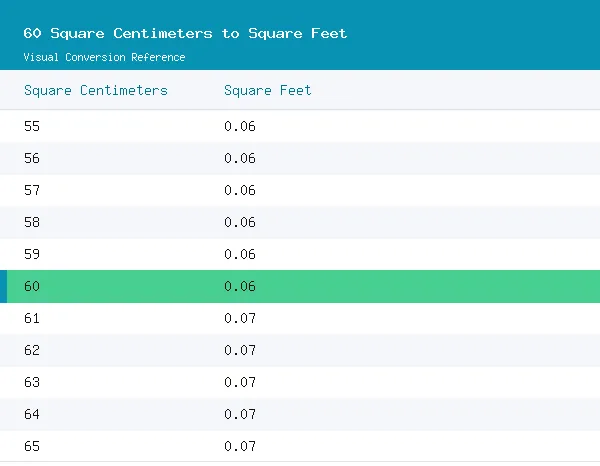Viewport: 600px width, 466px height.
Task: Click the title '60 Square Centimeters to Square Feet'
Action: tap(185, 33)
